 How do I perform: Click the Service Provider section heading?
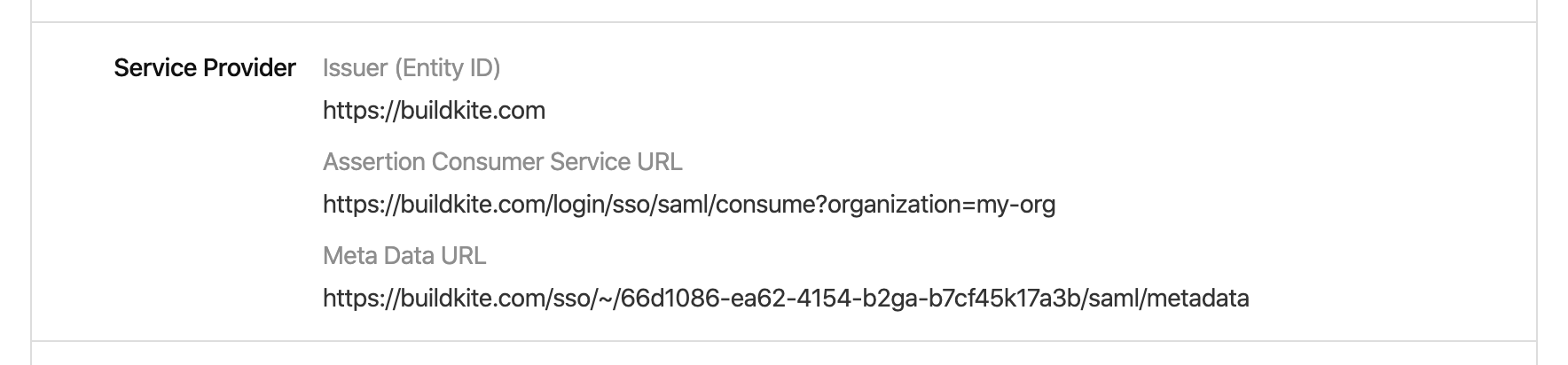coord(205,68)
